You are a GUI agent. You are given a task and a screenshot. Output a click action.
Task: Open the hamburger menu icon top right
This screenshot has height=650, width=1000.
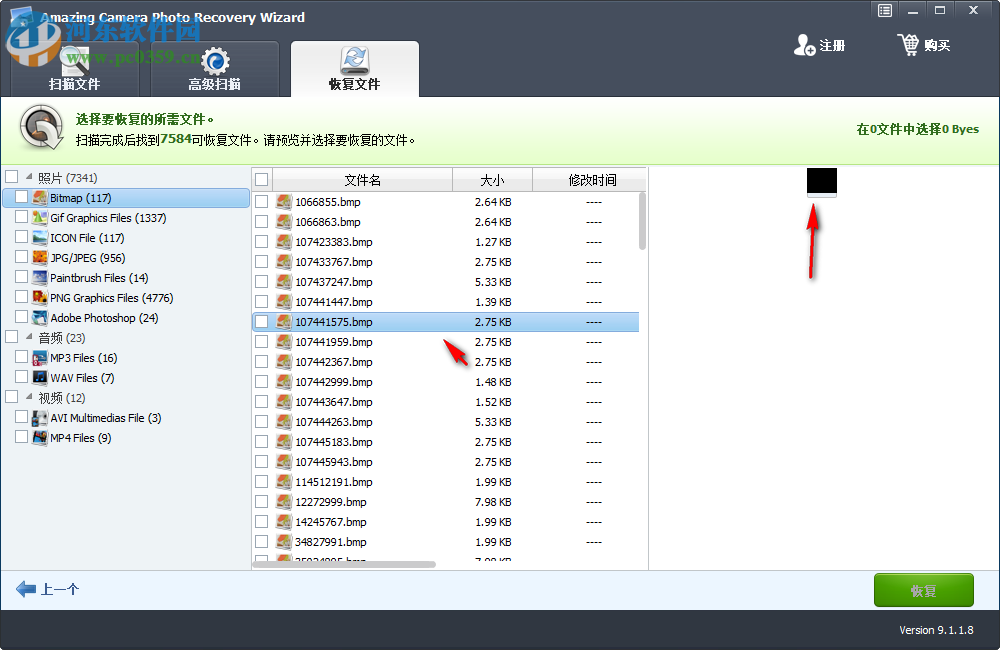884,10
